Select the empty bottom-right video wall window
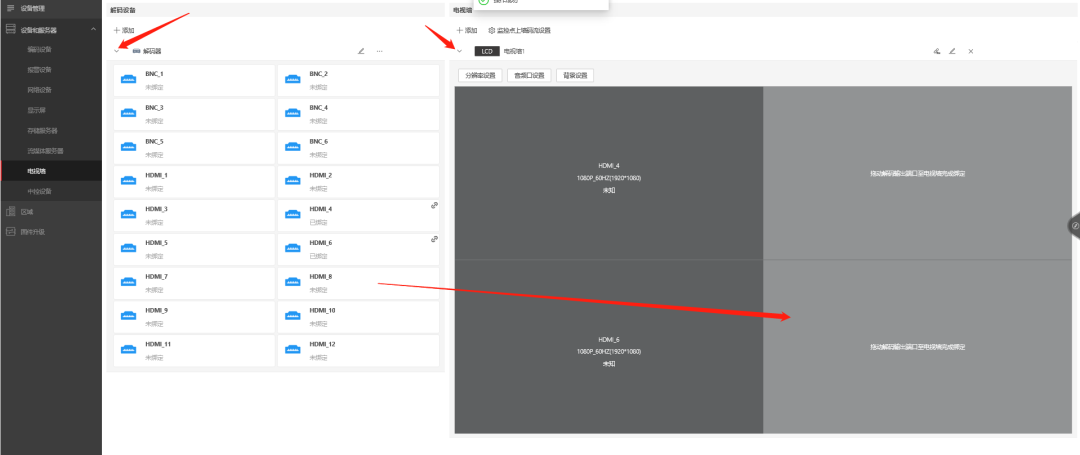1080x455 pixels. pyautogui.click(x=916, y=347)
